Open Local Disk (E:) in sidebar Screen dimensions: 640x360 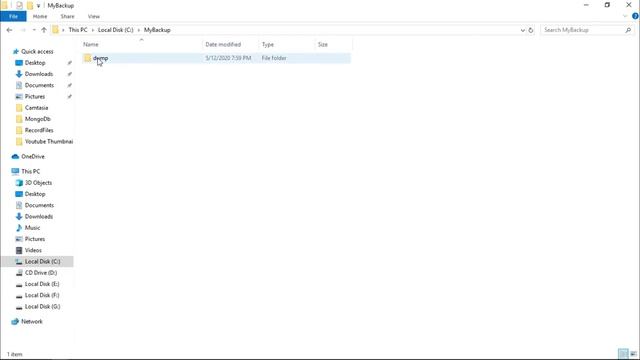[x=42, y=284]
